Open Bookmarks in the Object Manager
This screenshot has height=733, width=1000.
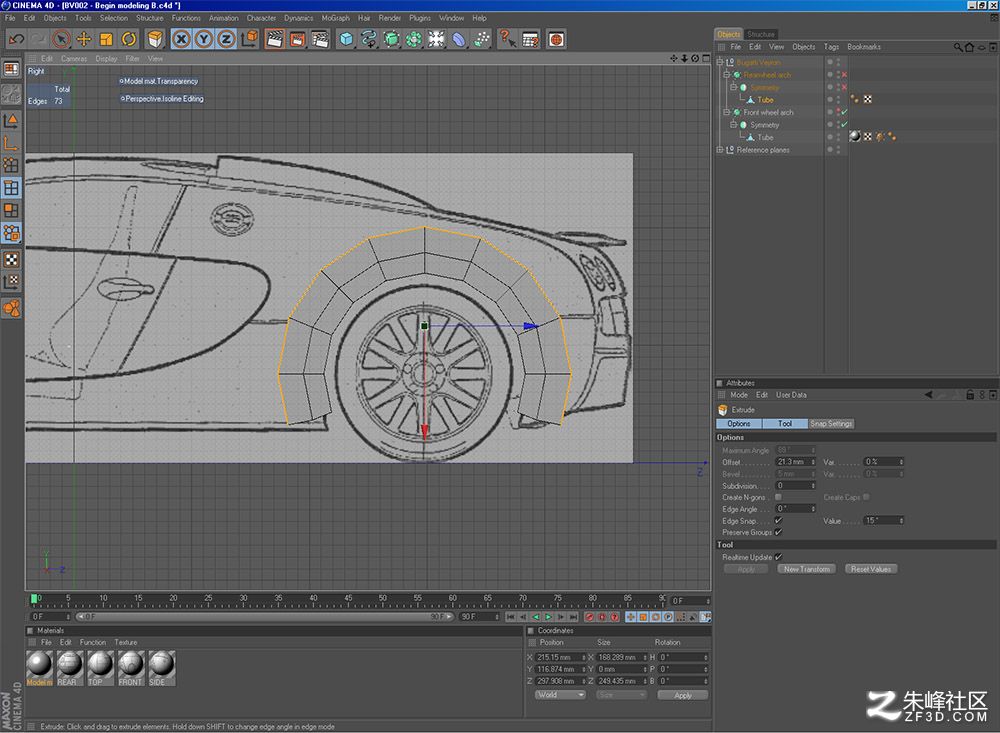pyautogui.click(x=864, y=47)
